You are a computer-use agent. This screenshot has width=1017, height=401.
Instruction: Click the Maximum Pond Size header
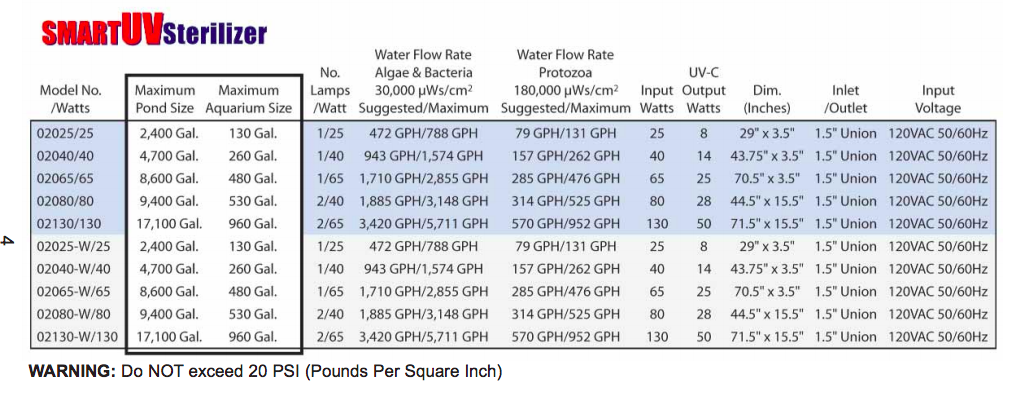(x=165, y=99)
